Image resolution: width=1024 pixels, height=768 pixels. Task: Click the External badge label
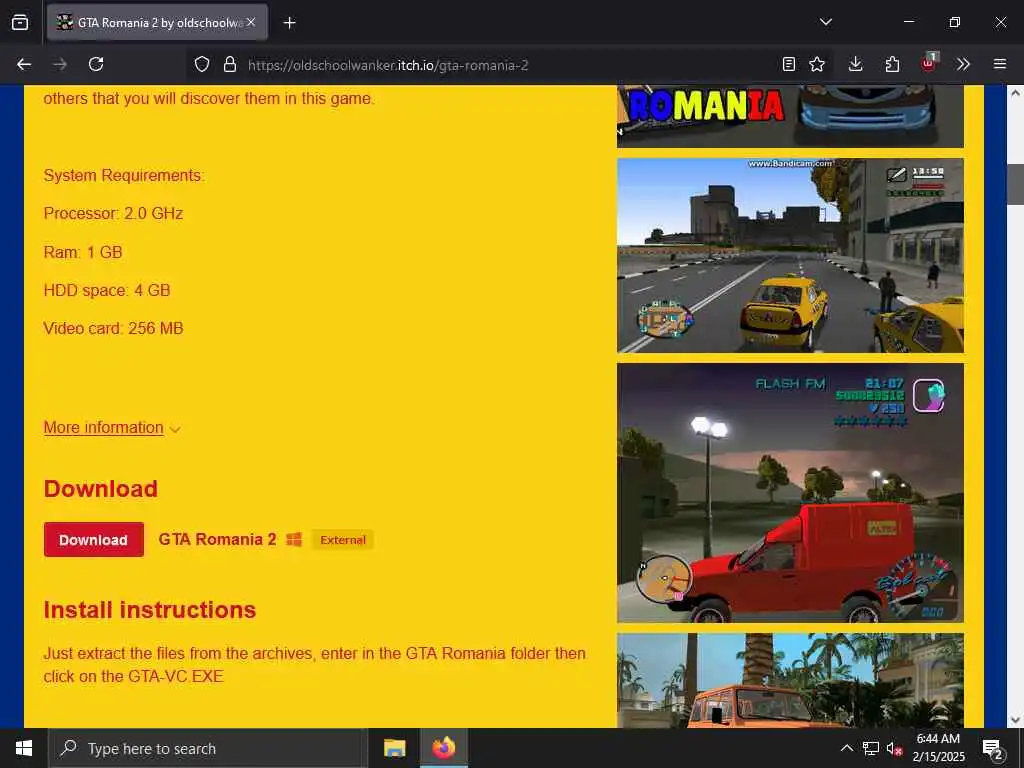[342, 540]
